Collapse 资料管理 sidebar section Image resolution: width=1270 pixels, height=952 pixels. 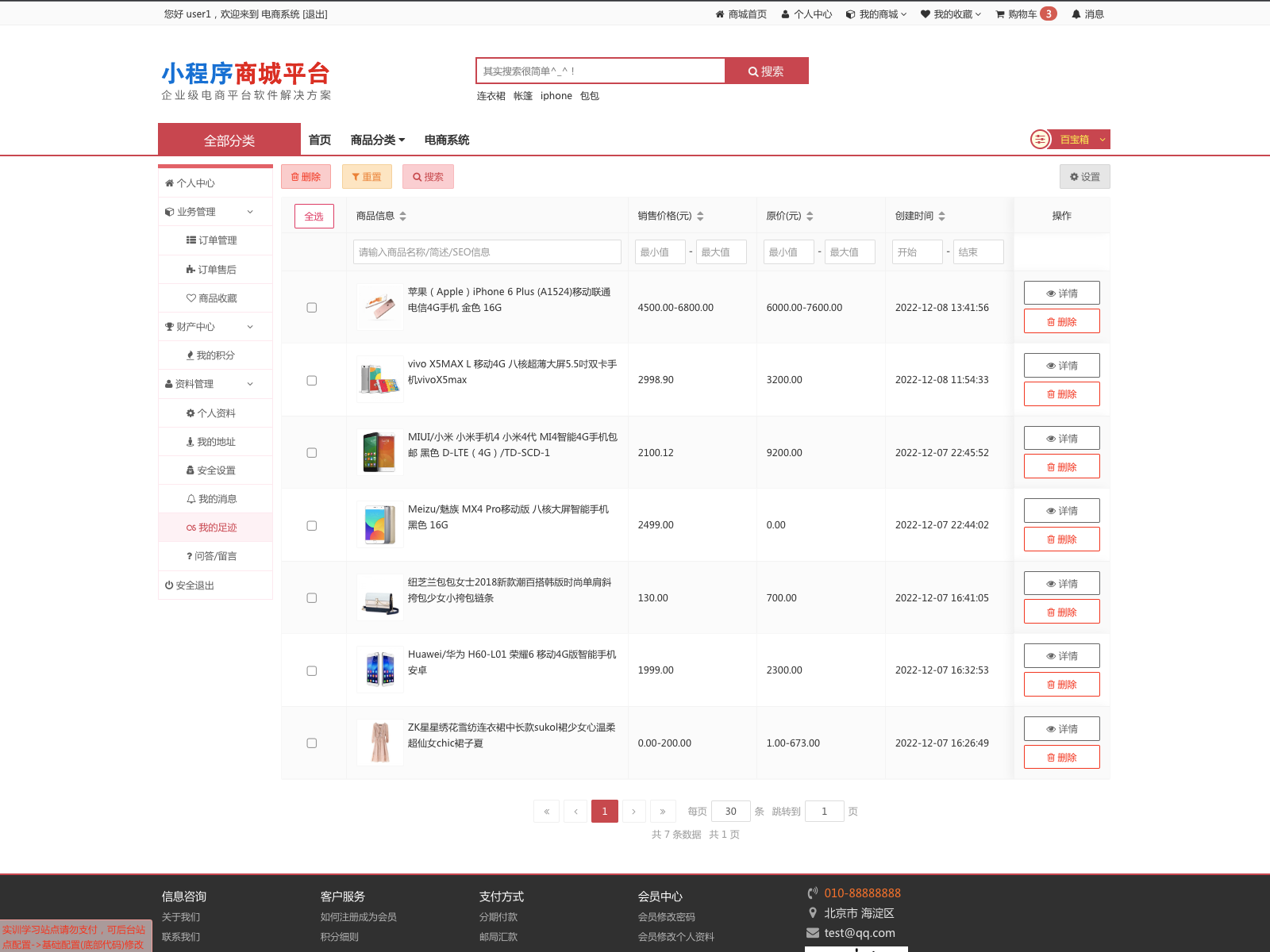pos(216,384)
